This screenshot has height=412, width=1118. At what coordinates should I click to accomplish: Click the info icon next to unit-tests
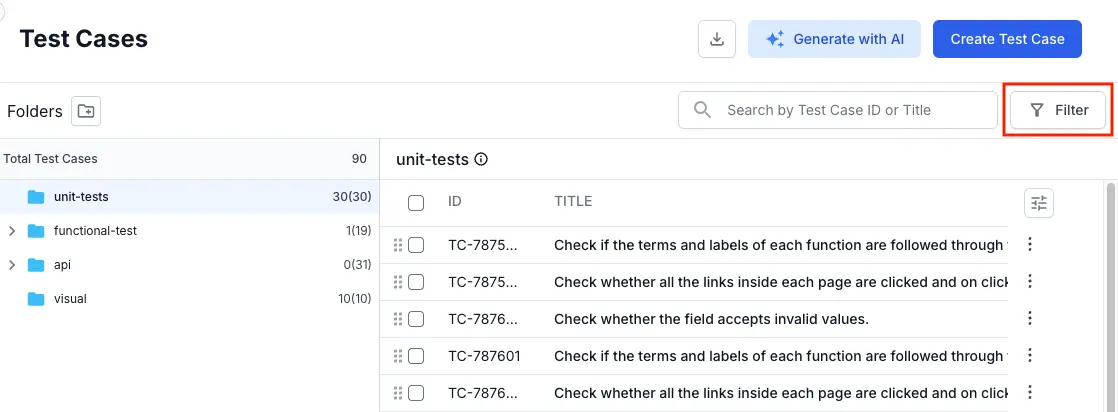click(481, 159)
